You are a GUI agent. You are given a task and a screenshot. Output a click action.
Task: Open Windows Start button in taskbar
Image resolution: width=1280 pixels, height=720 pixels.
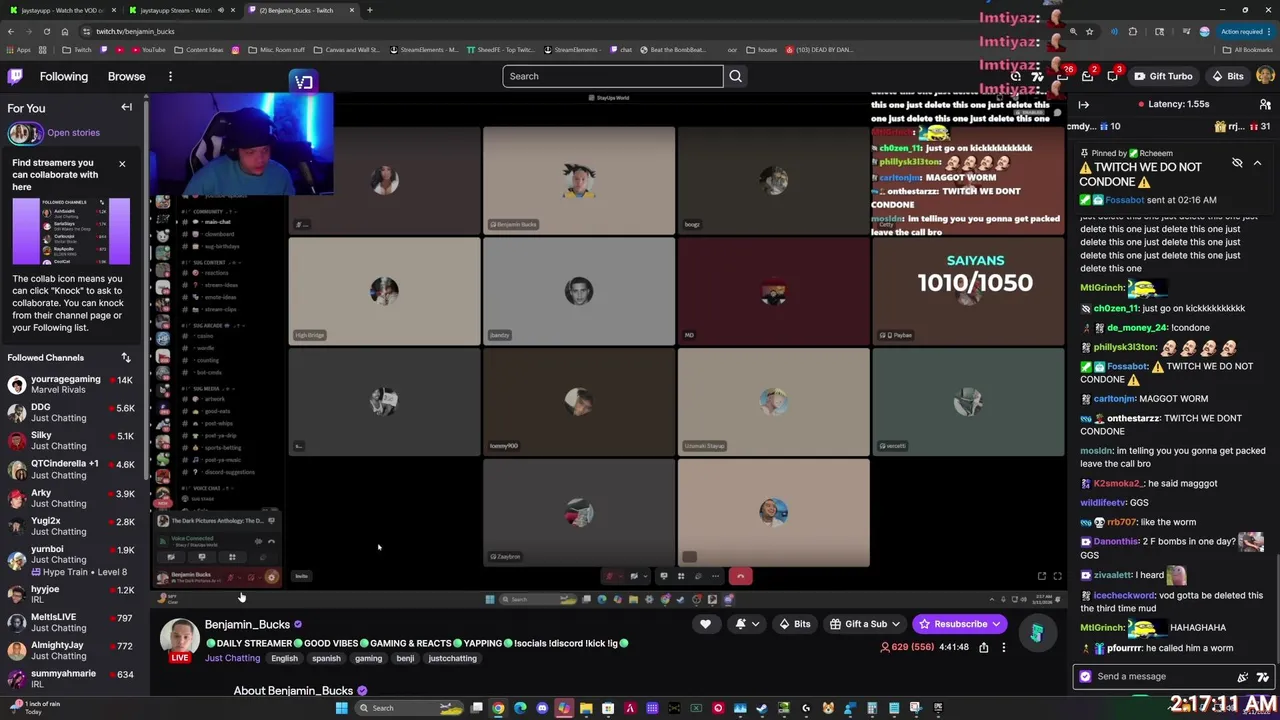click(x=341, y=708)
